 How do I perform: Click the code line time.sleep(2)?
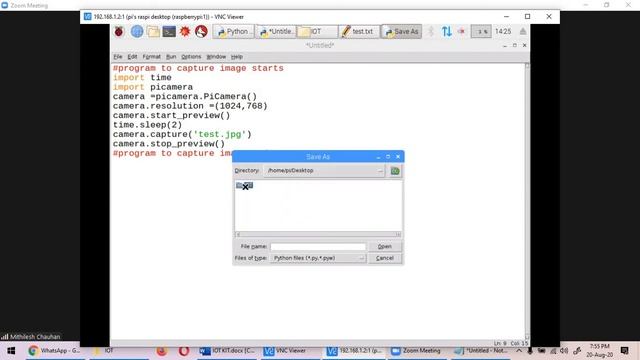click(147, 125)
